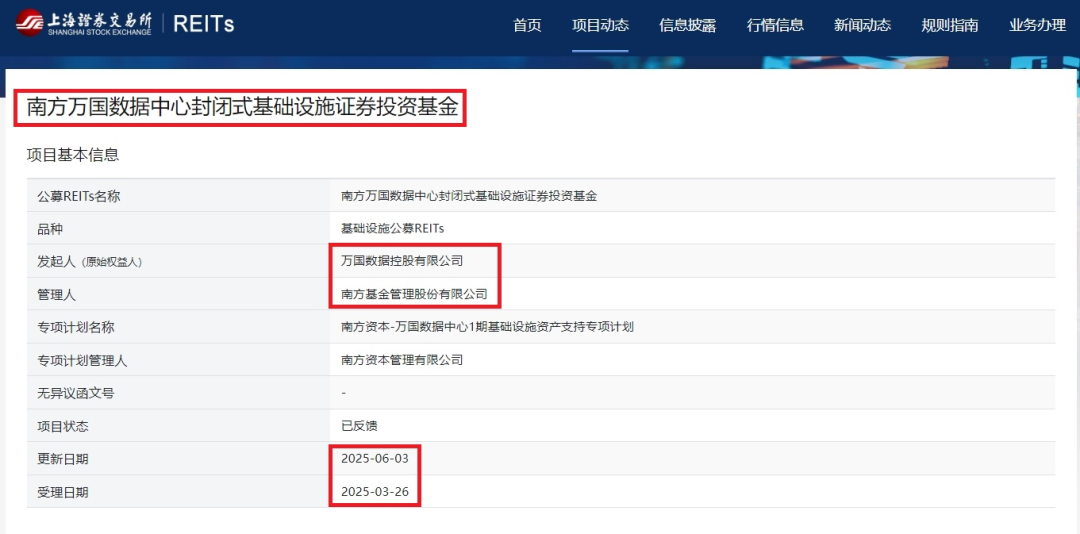Click the 项目基本信息 section heading
Image resolution: width=1080 pixels, height=534 pixels.
(x=73, y=155)
